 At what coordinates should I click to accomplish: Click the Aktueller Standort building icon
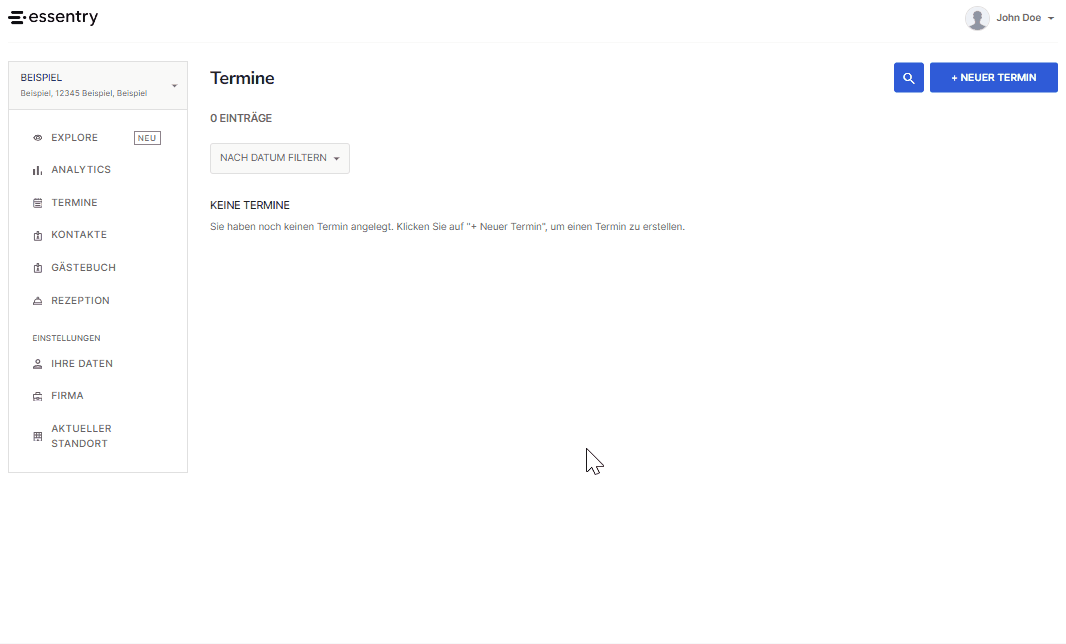(x=37, y=436)
